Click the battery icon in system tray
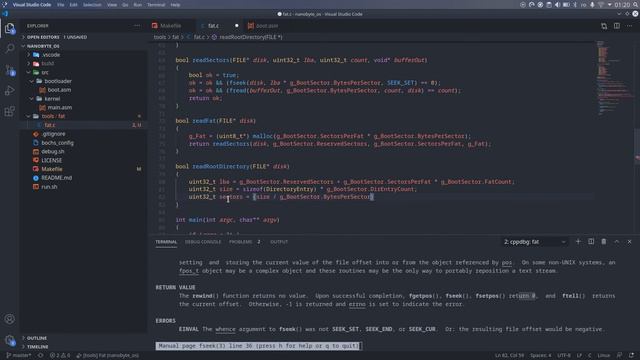The height and width of the screenshot is (360, 640). (566, 5)
